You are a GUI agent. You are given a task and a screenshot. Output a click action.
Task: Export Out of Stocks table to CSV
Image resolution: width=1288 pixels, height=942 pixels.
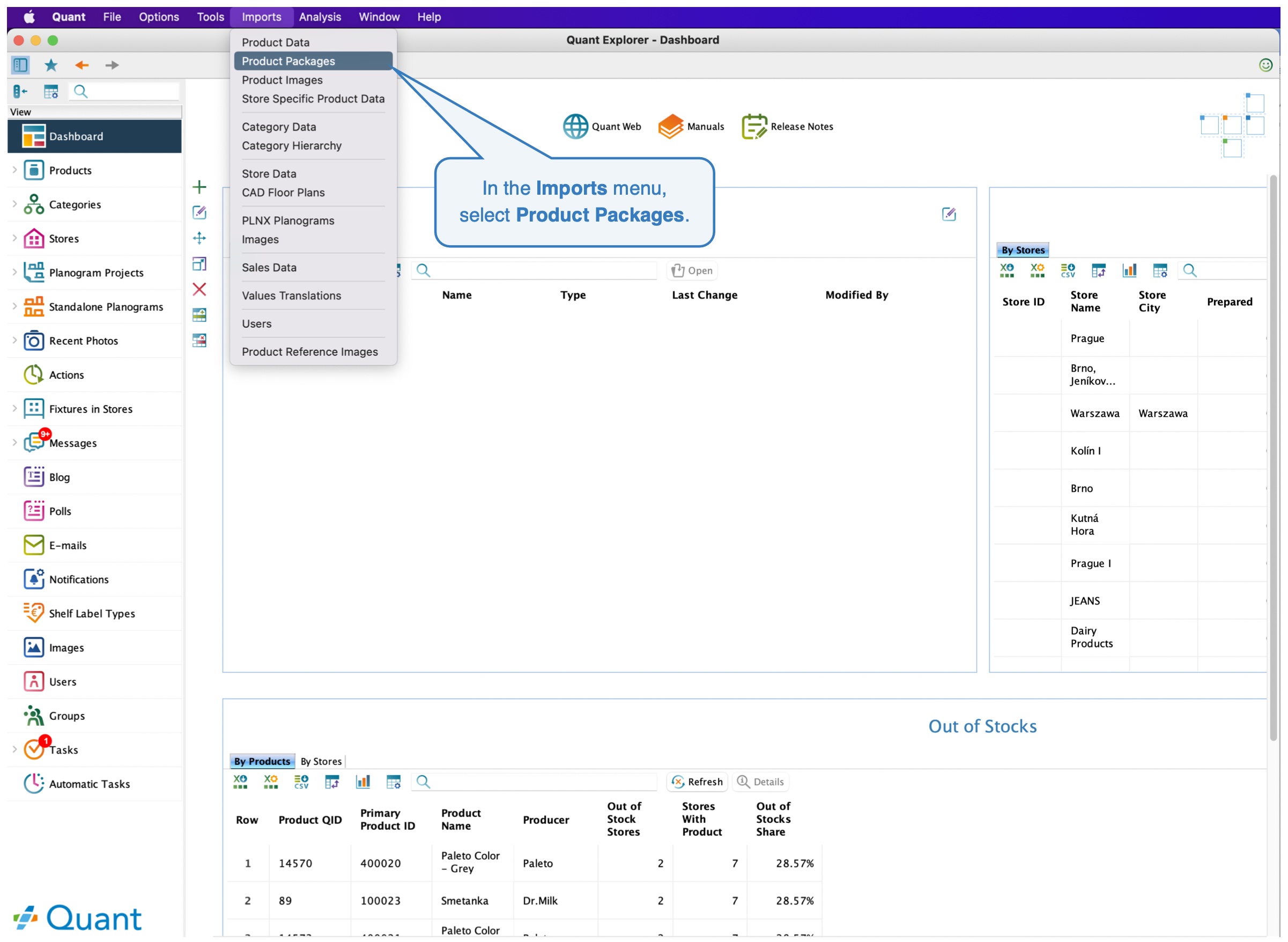[x=301, y=782]
